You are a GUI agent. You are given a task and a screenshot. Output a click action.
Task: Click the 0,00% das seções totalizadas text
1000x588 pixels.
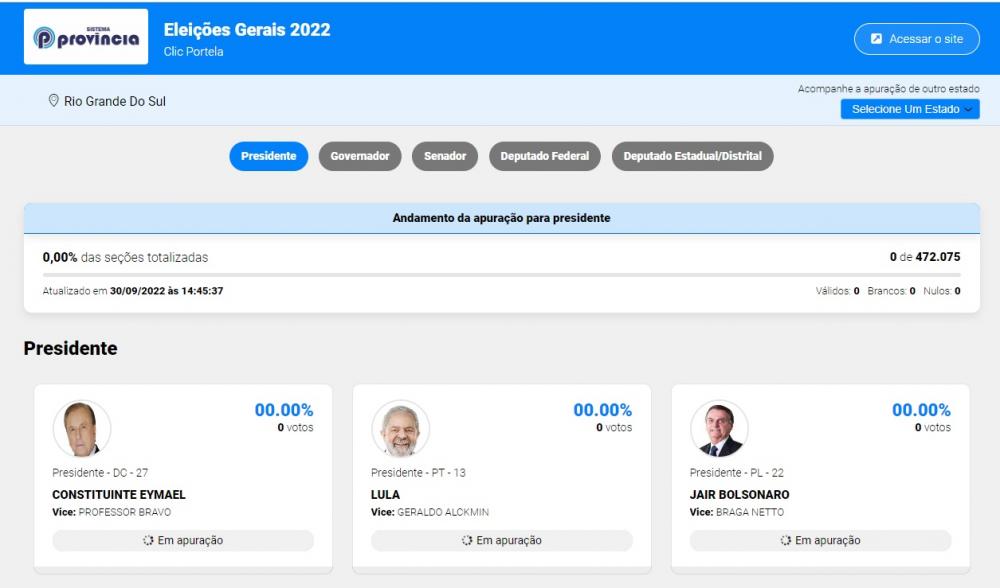[x=125, y=258]
